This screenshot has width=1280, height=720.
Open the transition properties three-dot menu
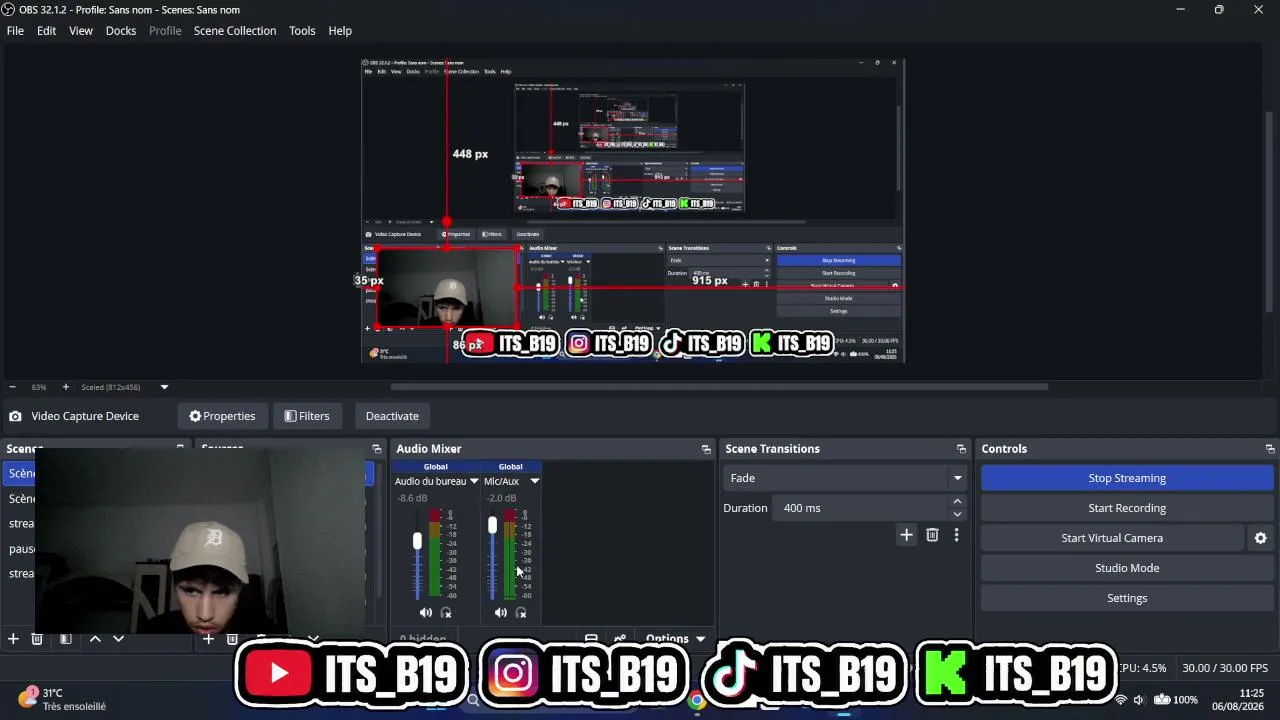tap(956, 535)
